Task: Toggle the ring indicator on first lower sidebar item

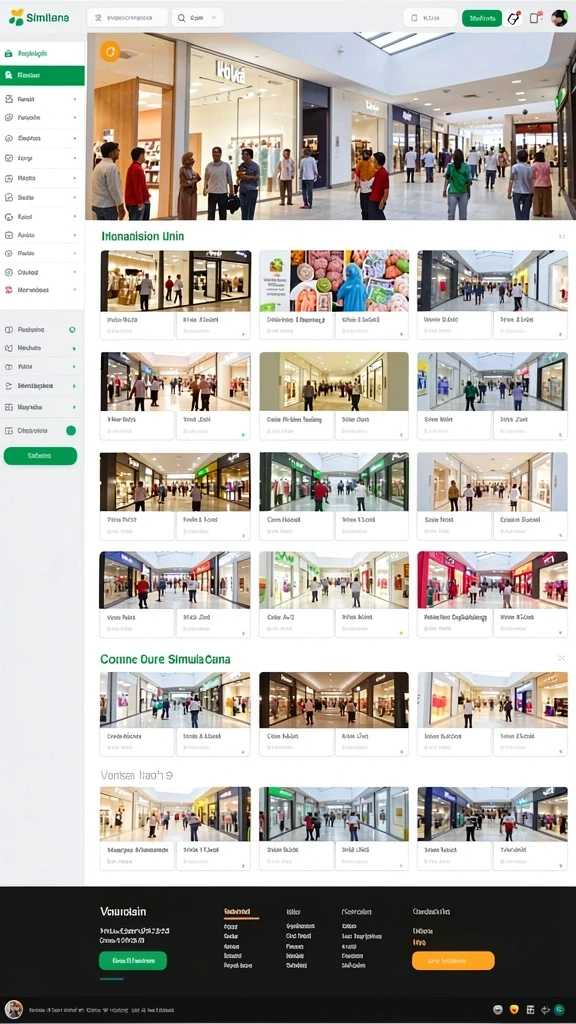Action: [72, 330]
